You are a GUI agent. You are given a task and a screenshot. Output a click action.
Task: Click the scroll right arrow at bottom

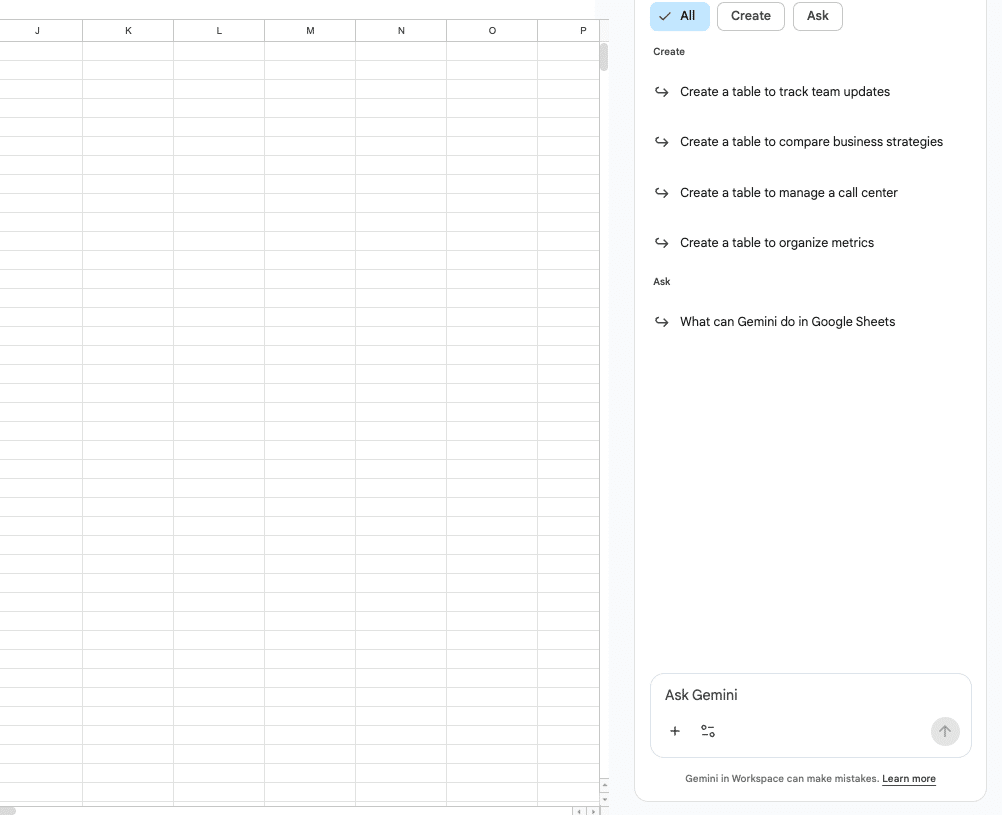(x=593, y=811)
